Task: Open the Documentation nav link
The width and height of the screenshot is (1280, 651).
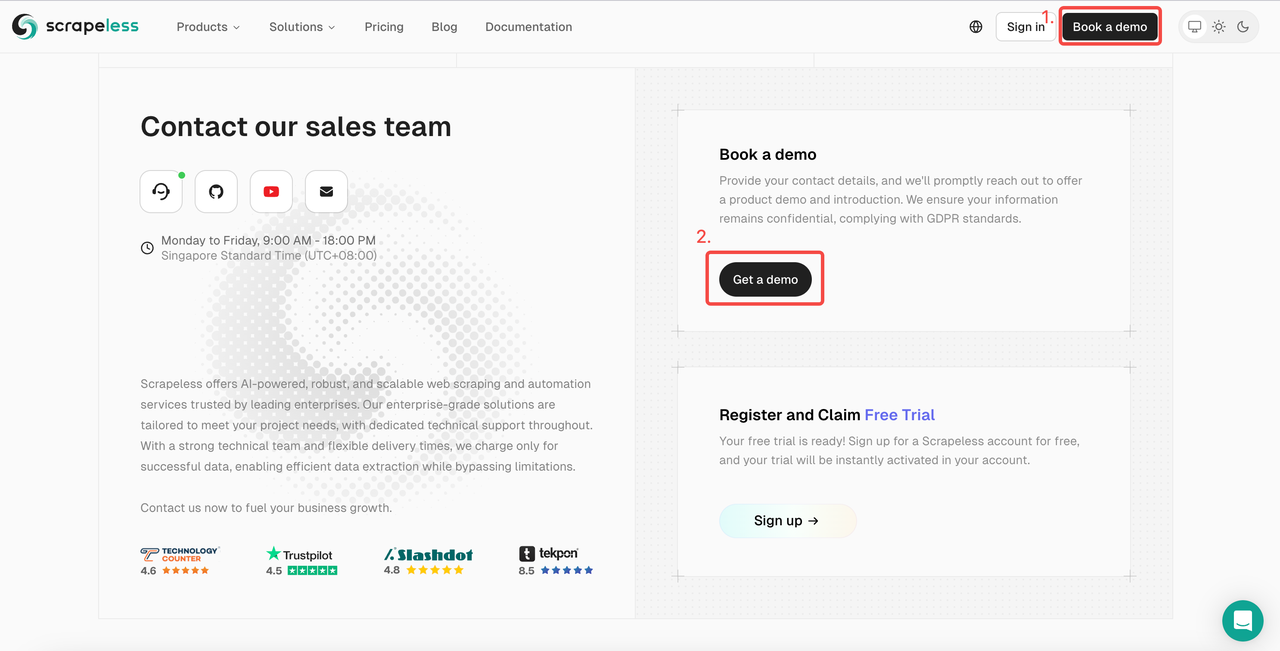Action: [x=528, y=27]
